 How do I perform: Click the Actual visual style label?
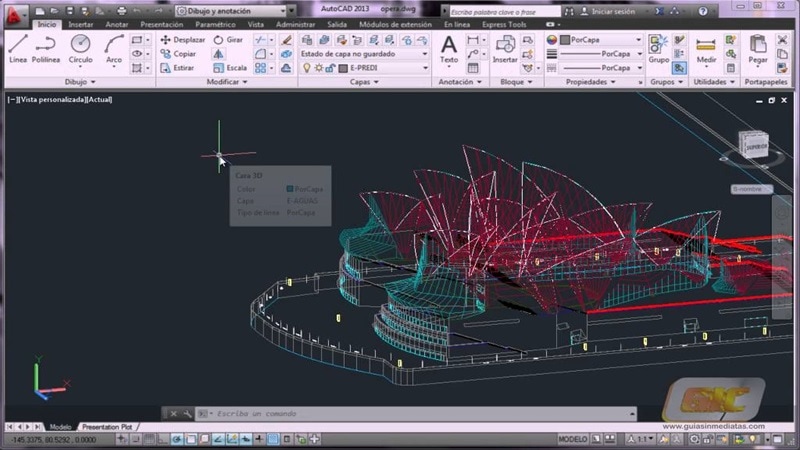[100, 99]
